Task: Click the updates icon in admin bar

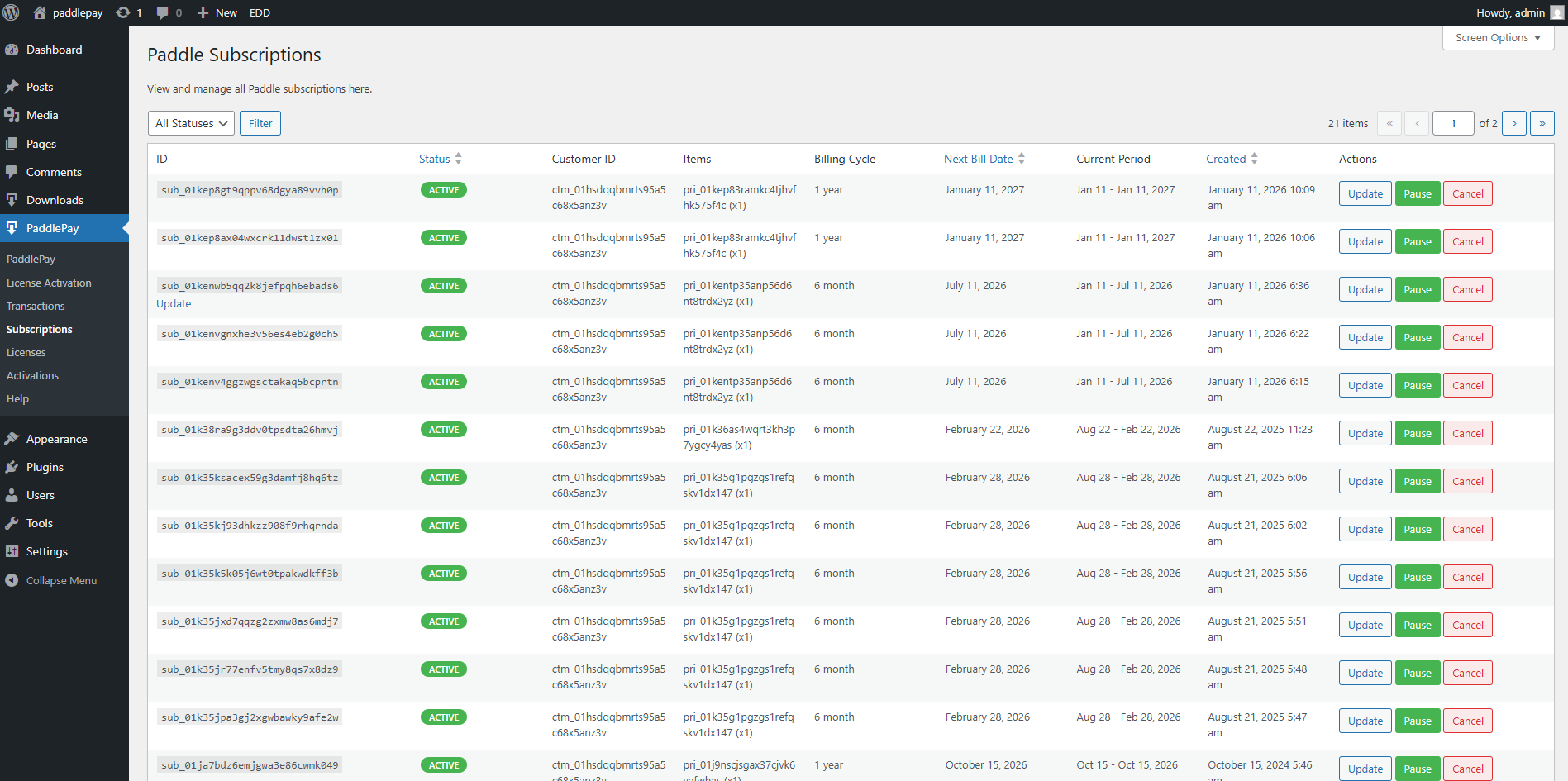Action: click(123, 12)
